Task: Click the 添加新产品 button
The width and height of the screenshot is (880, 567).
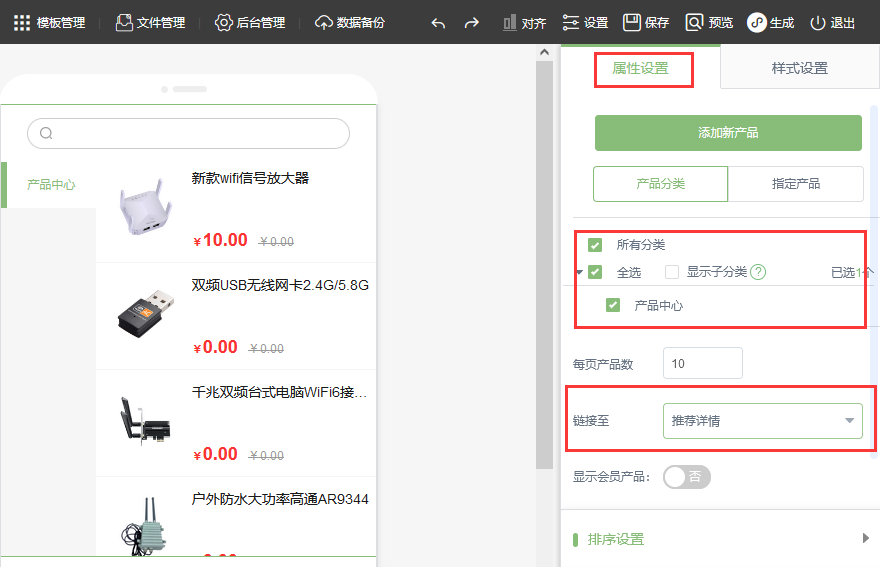Action: coord(728,133)
